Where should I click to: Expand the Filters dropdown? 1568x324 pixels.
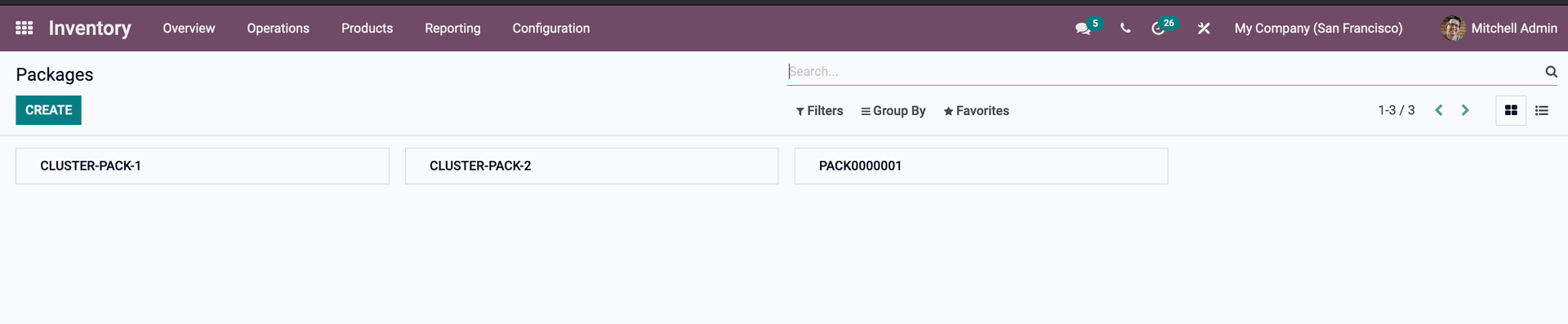820,111
